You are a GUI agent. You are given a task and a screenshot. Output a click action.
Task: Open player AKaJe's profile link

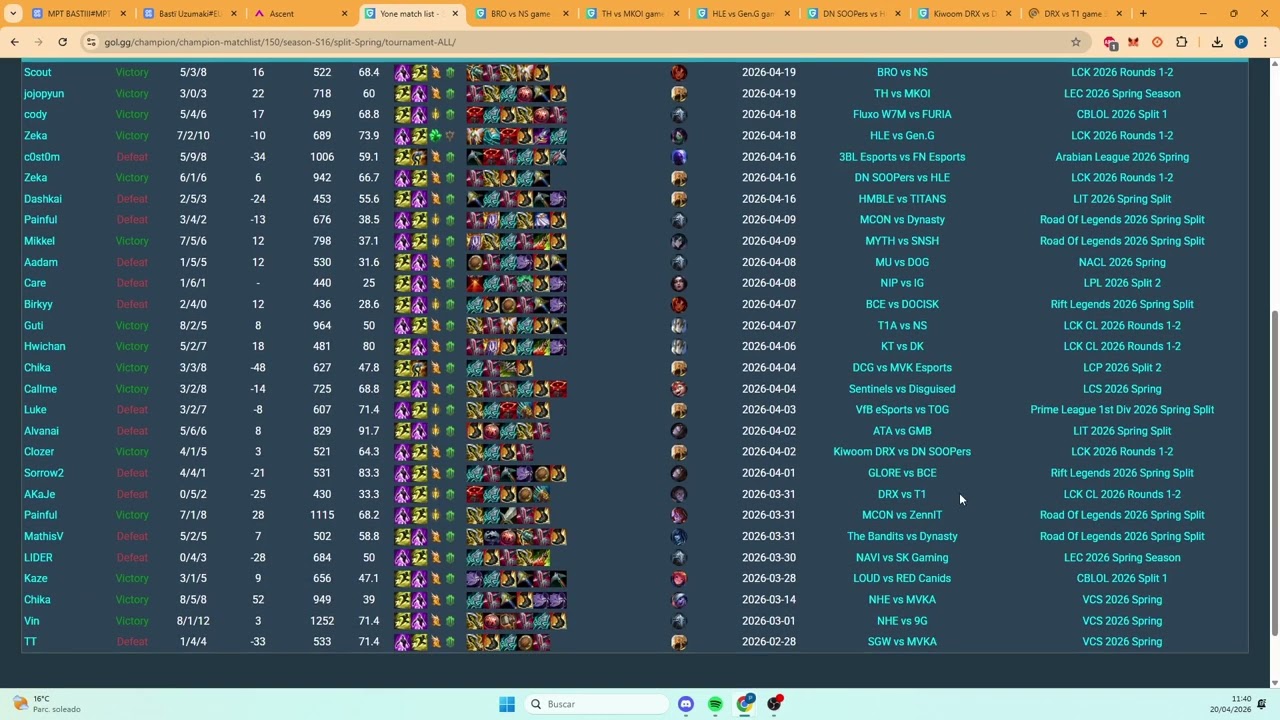click(x=39, y=494)
